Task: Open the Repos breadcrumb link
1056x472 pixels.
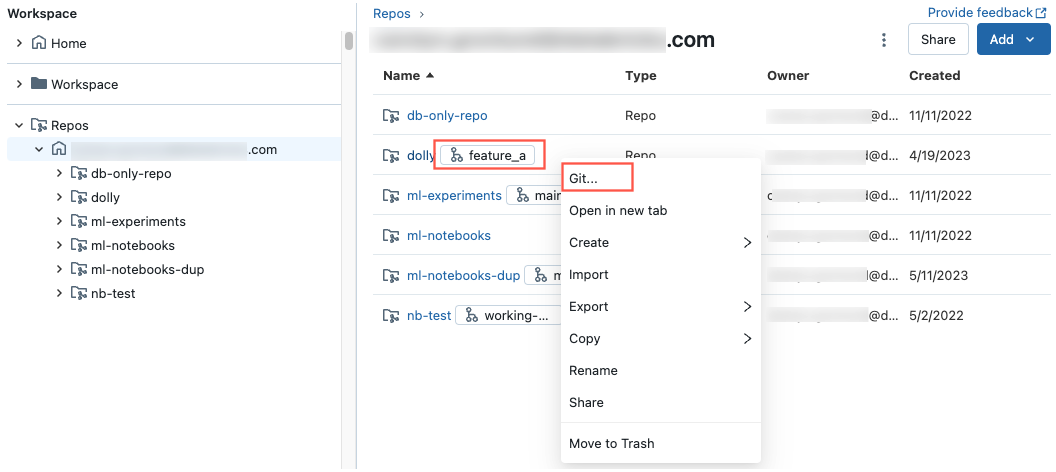Action: tap(392, 13)
